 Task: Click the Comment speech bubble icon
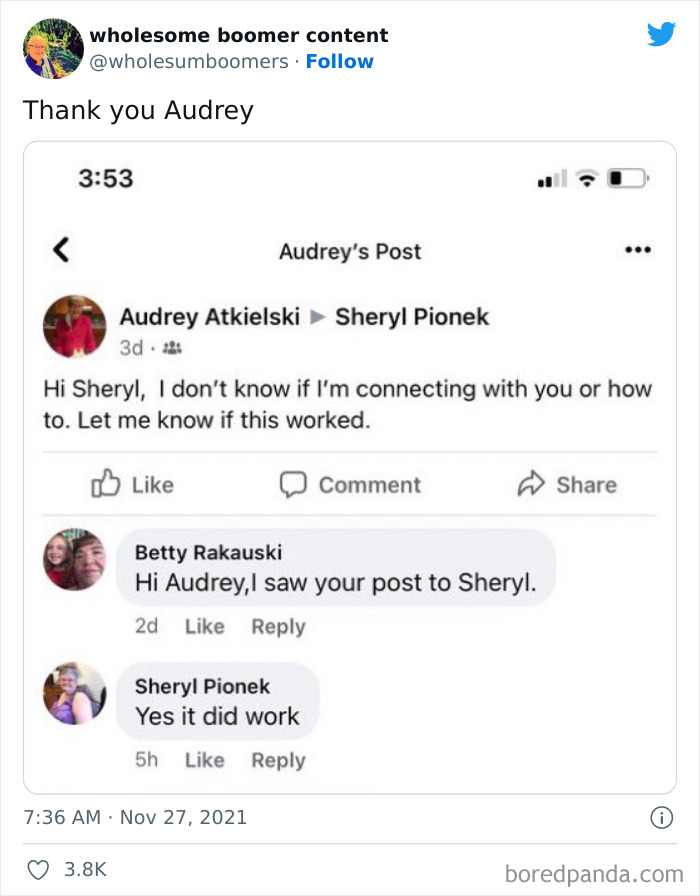292,485
